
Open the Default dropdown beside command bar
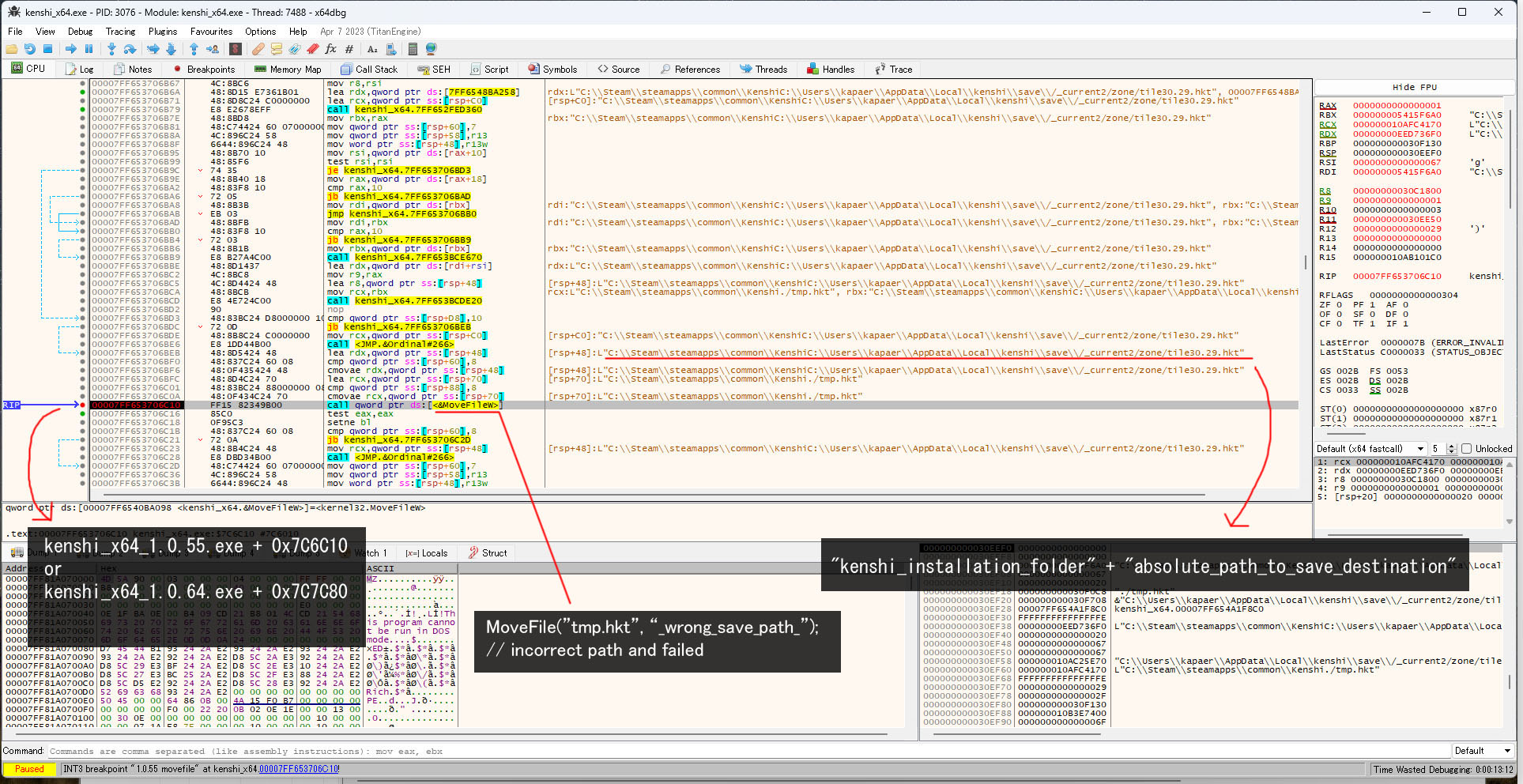(1482, 751)
